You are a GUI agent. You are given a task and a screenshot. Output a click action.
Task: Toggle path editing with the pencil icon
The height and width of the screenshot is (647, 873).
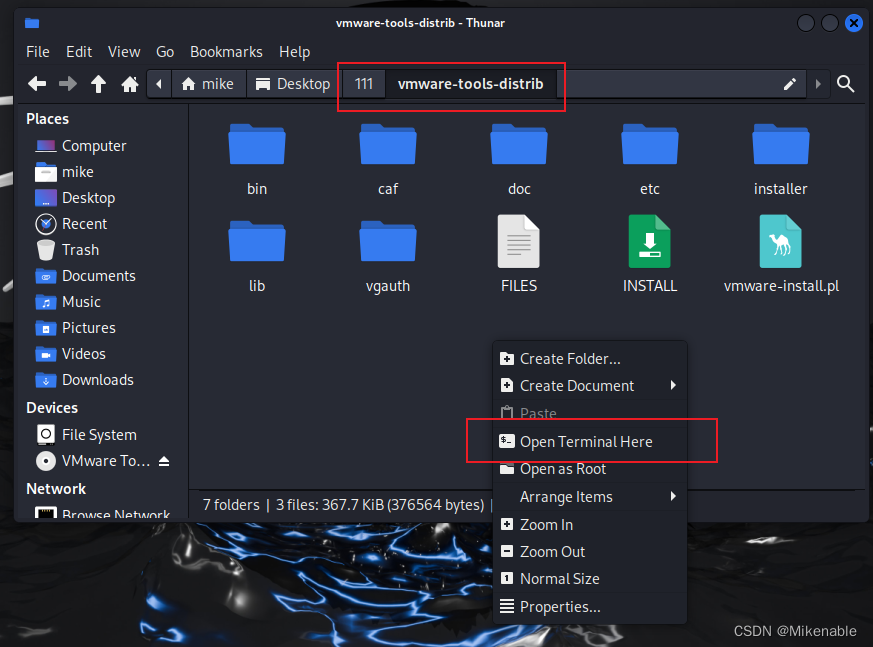789,84
